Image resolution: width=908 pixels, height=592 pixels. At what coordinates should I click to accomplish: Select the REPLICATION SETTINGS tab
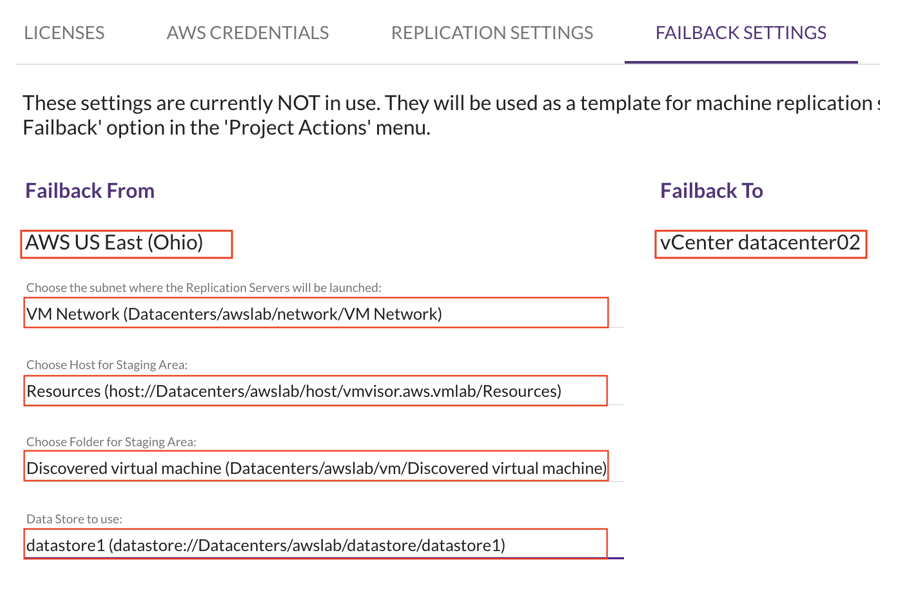(x=491, y=32)
